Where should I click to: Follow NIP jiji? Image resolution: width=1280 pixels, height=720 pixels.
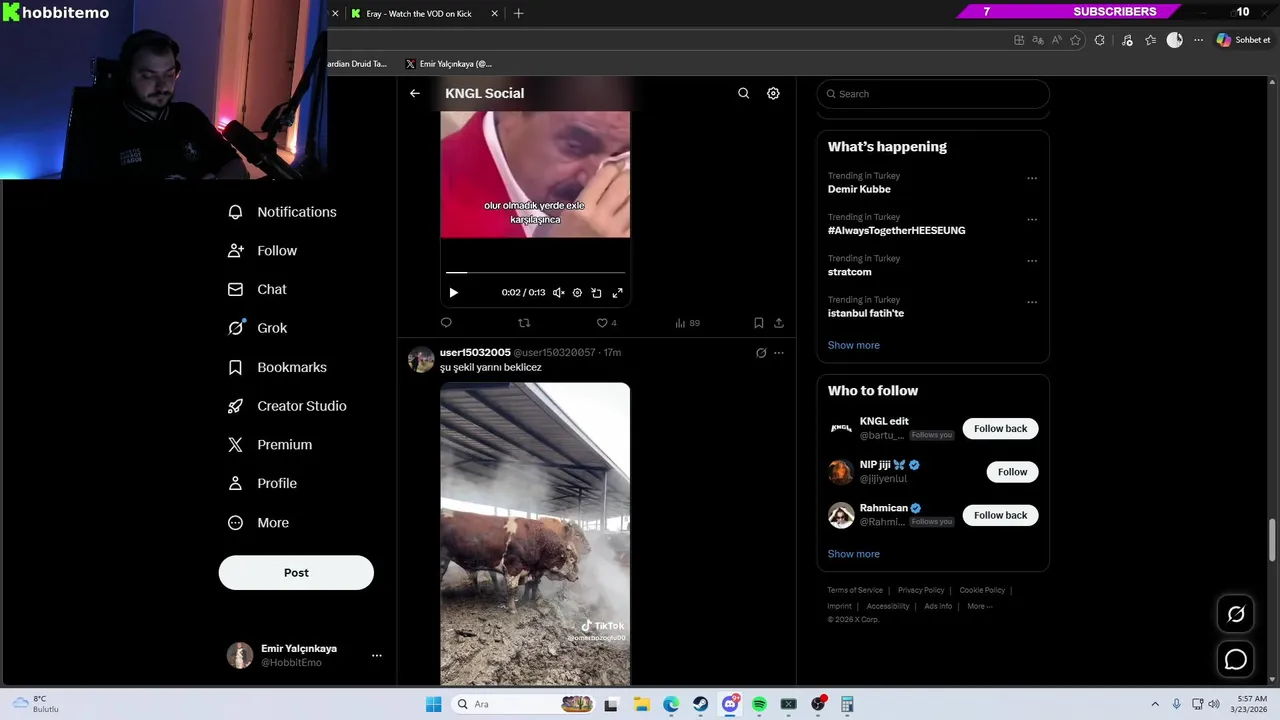[1012, 472]
